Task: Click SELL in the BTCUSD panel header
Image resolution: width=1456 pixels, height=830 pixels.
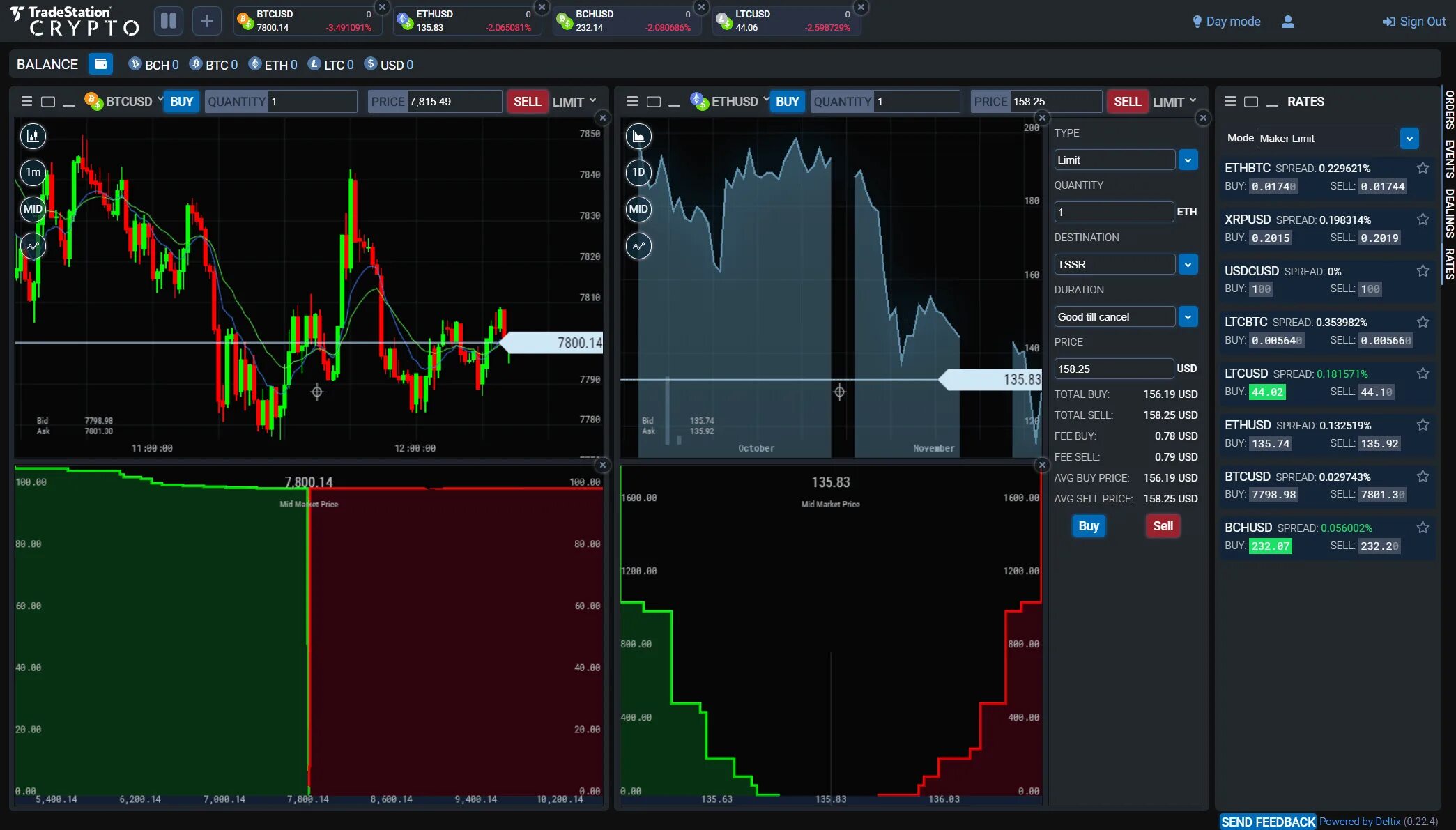Action: pyautogui.click(x=527, y=101)
